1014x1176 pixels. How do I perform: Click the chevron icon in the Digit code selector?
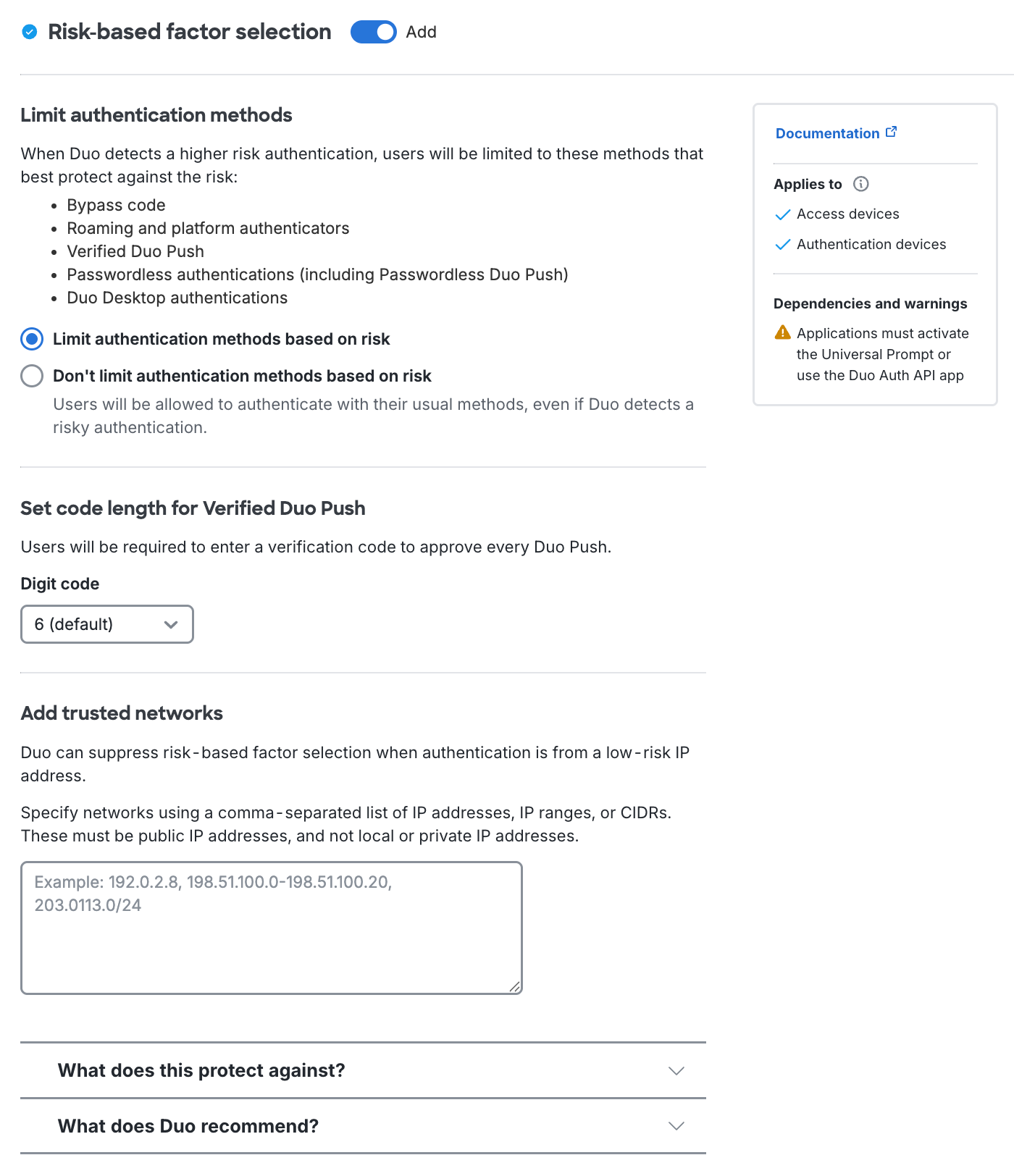(x=171, y=623)
